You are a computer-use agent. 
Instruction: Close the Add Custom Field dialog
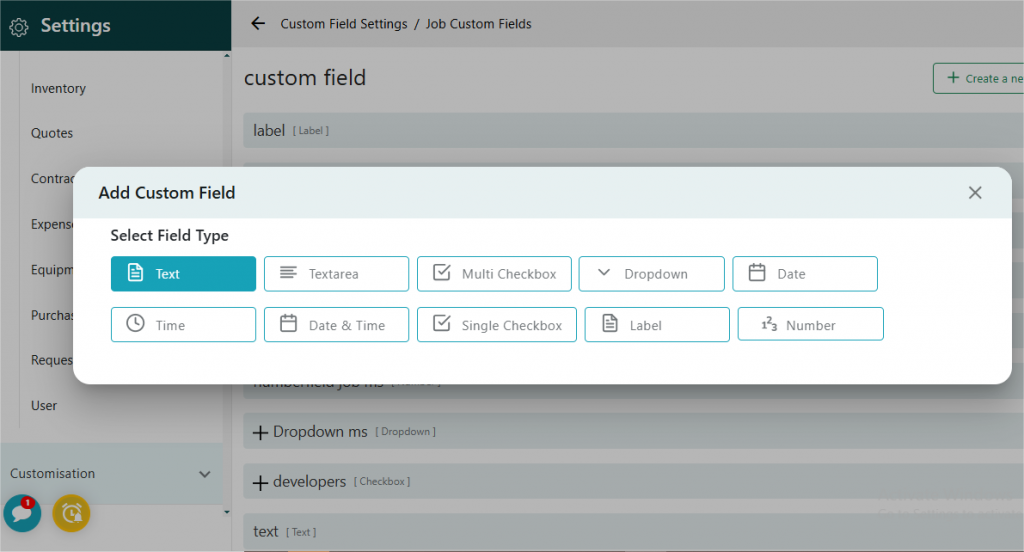975,193
